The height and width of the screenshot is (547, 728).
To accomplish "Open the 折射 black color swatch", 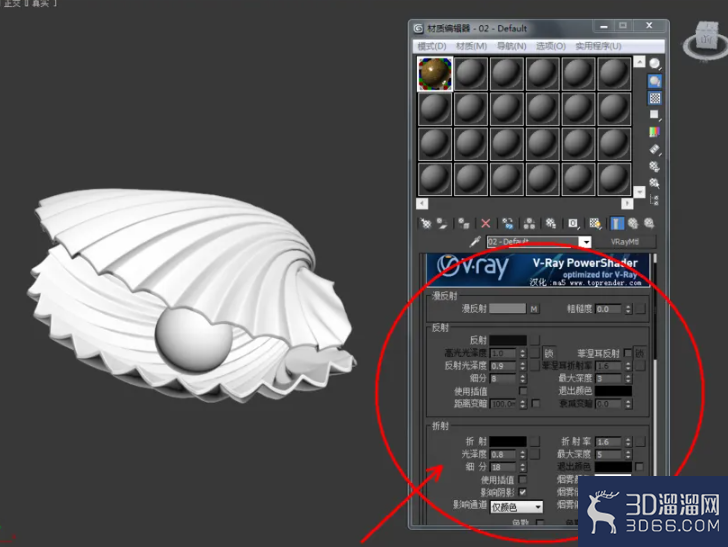I will click(507, 441).
